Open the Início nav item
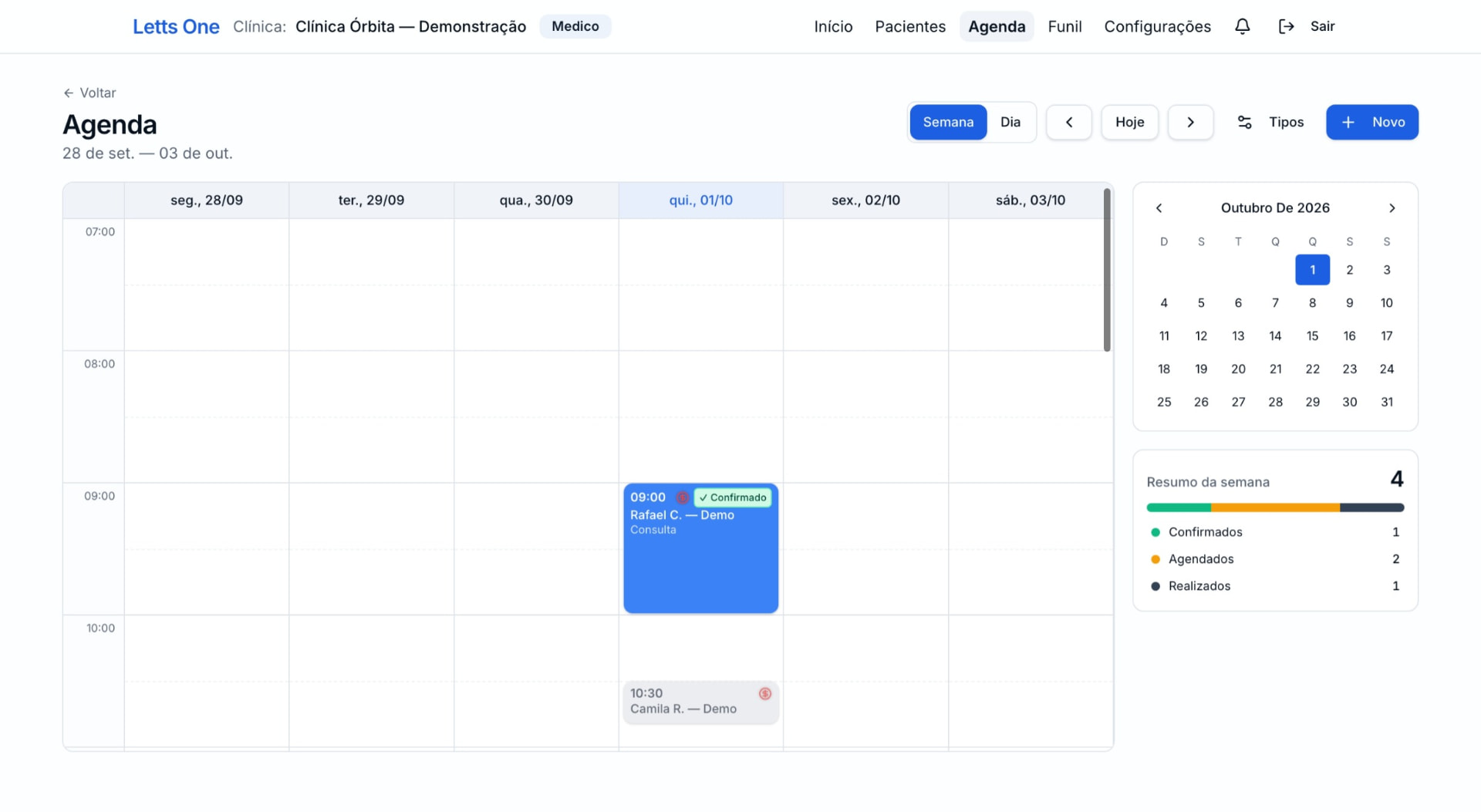The height and width of the screenshot is (812, 1481). coord(833,26)
